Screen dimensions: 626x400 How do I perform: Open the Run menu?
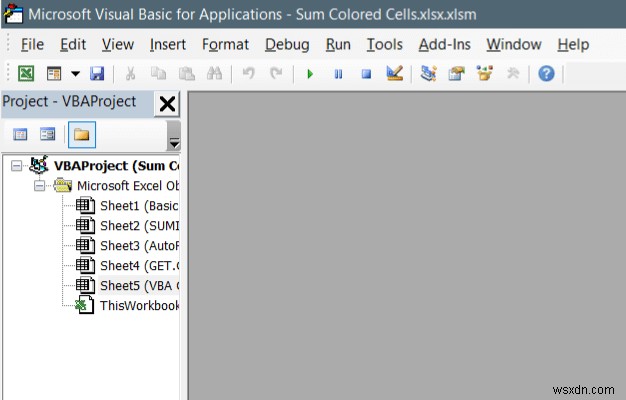tap(338, 44)
